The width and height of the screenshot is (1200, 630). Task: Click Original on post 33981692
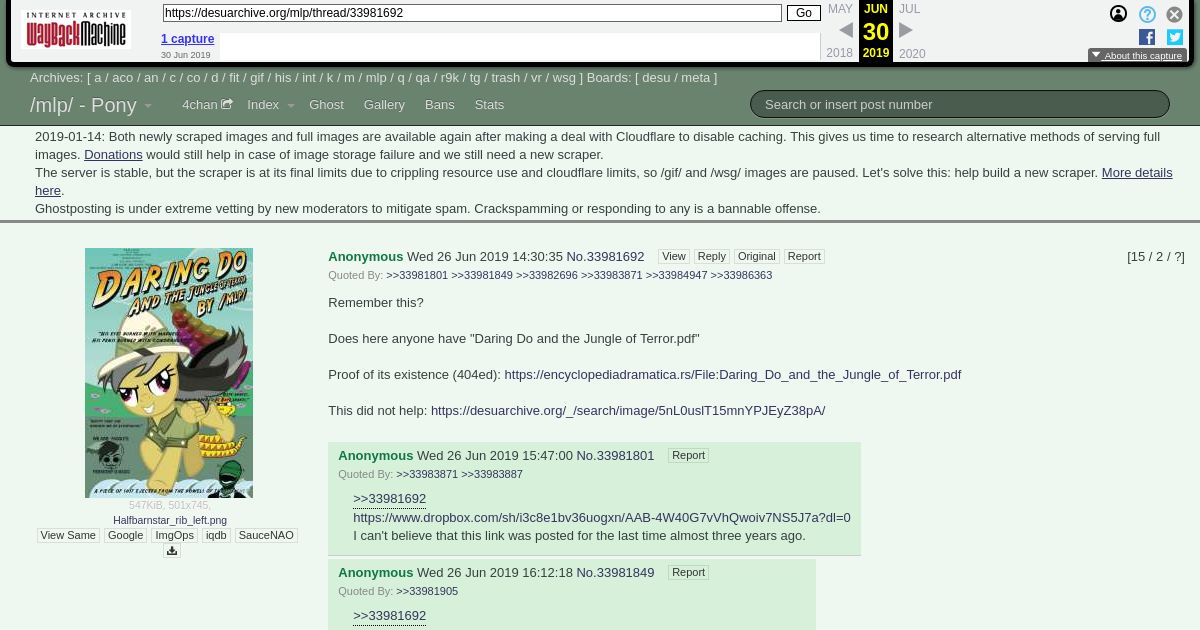pyautogui.click(x=756, y=256)
